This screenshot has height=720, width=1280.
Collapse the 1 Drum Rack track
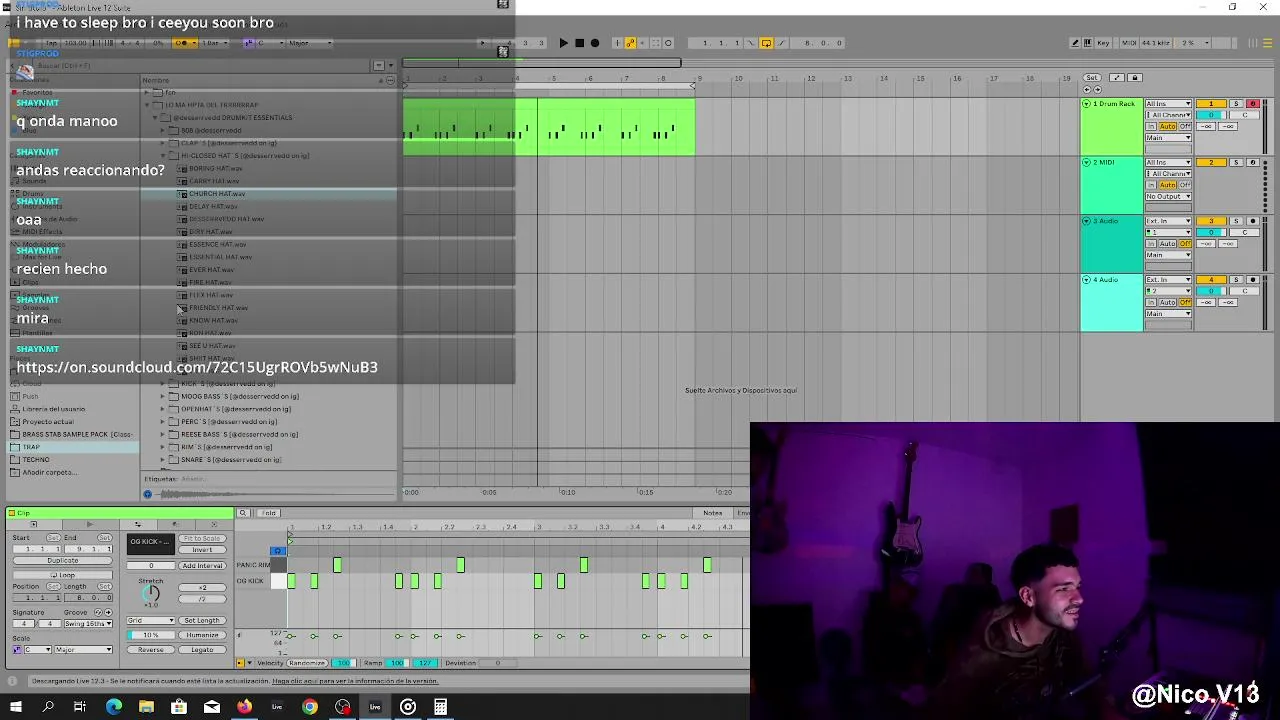[1086, 104]
